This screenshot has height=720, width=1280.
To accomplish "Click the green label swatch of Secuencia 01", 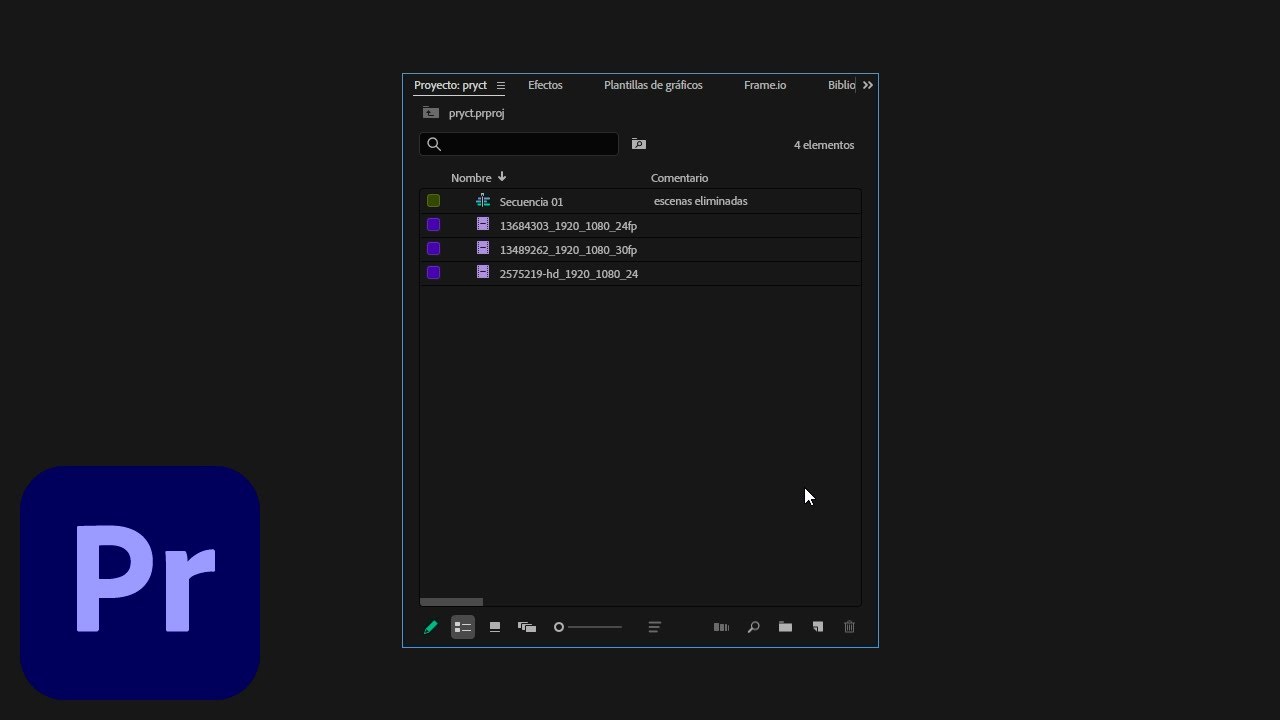I will pyautogui.click(x=433, y=201).
